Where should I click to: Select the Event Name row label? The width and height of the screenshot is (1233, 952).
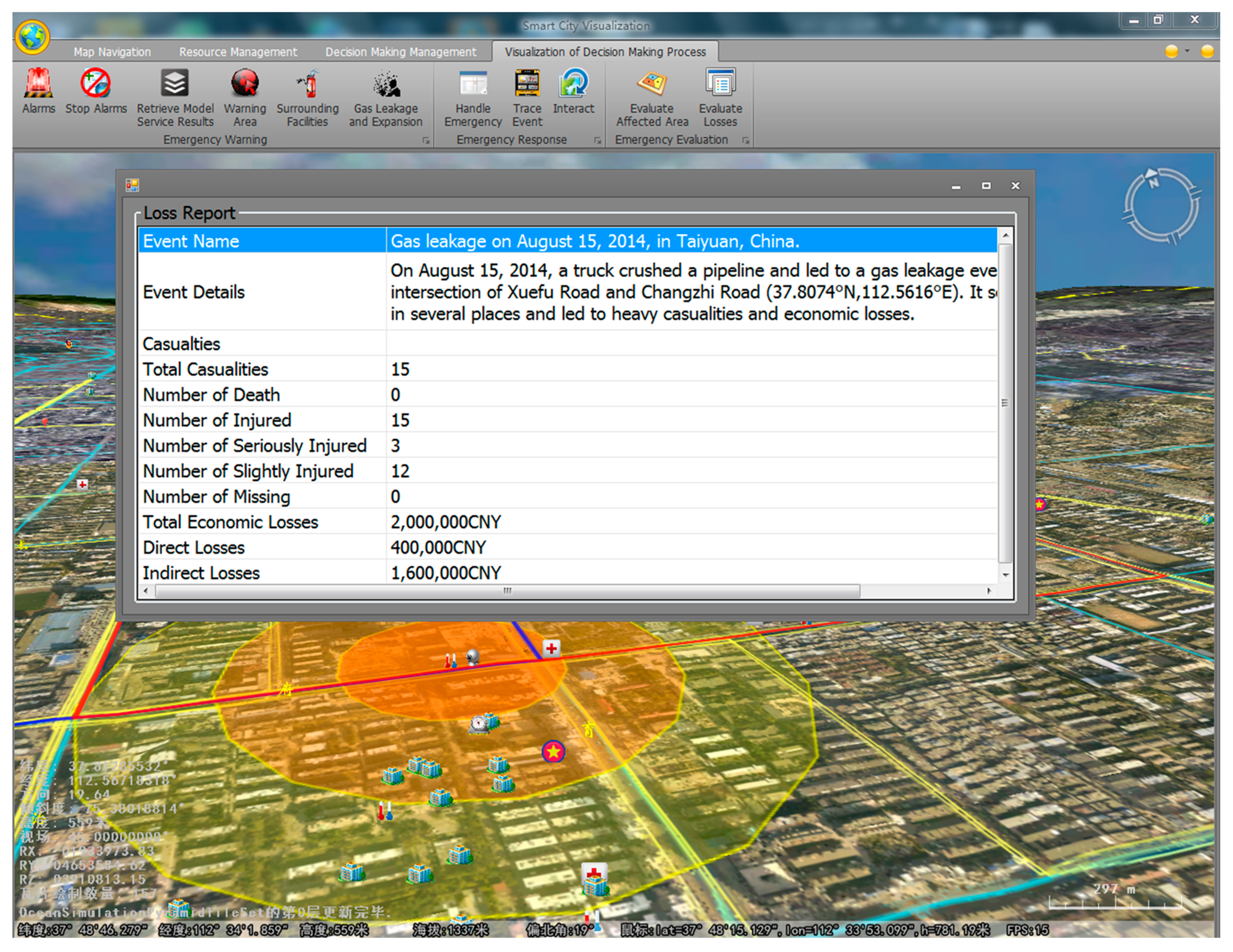(x=191, y=241)
